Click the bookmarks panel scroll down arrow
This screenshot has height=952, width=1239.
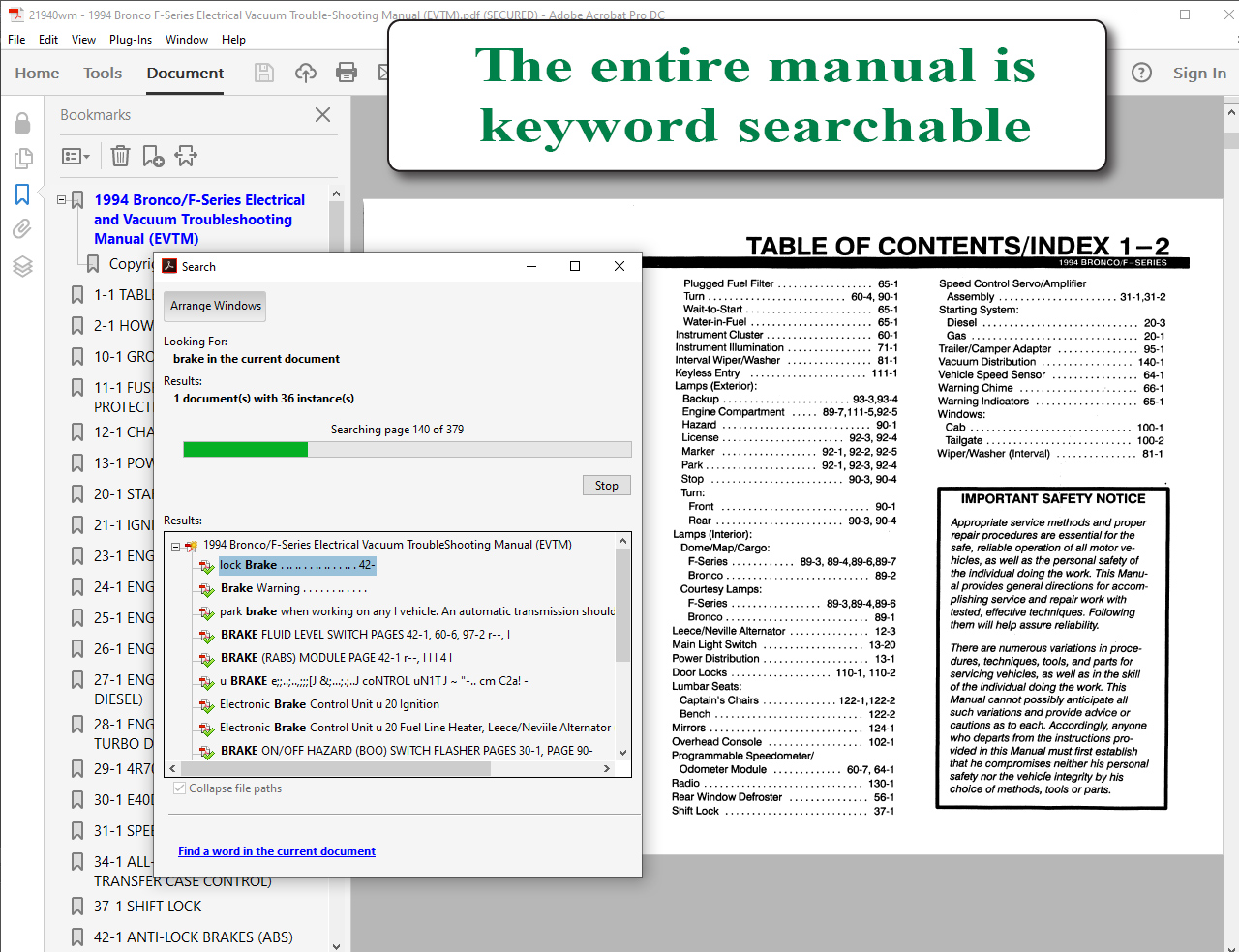(336, 945)
